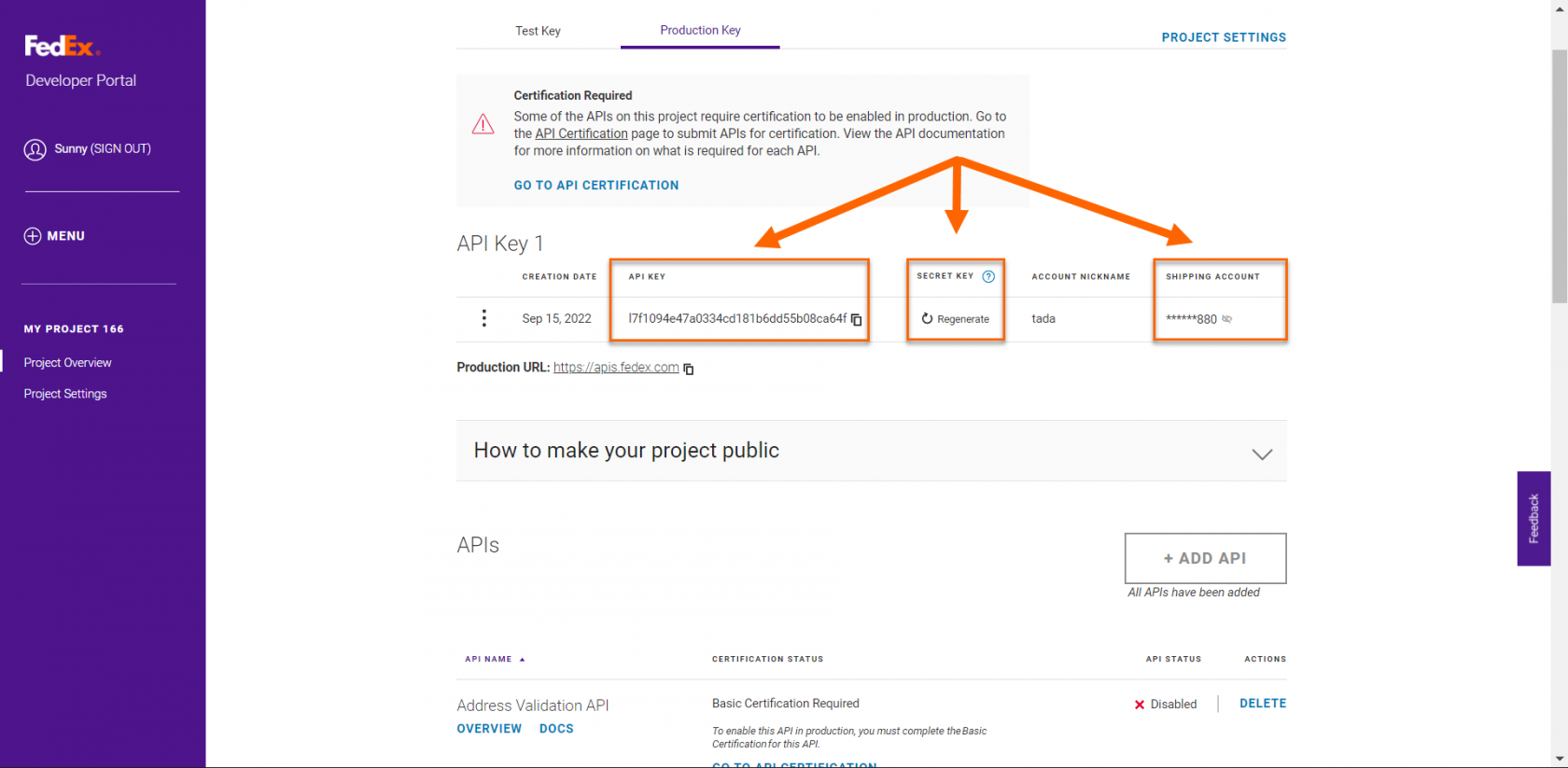The image size is (1568, 768).
Task: Click the user profile icon beside Sunny
Action: 35,149
